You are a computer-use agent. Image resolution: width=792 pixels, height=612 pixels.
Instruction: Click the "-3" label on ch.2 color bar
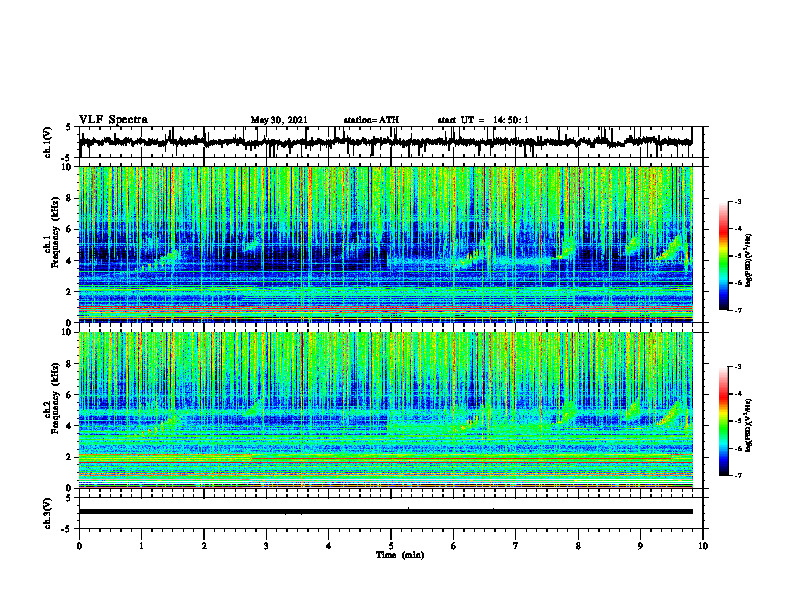pyautogui.click(x=738, y=367)
